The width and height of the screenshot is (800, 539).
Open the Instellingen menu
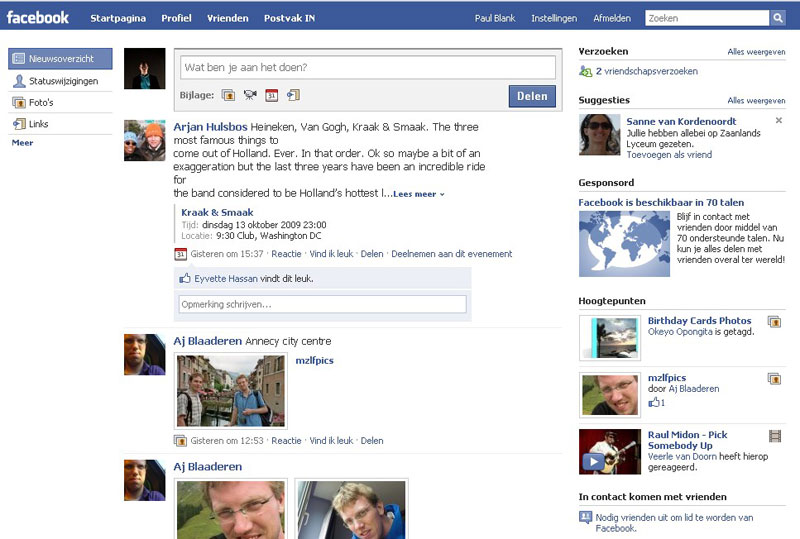pyautogui.click(x=553, y=18)
